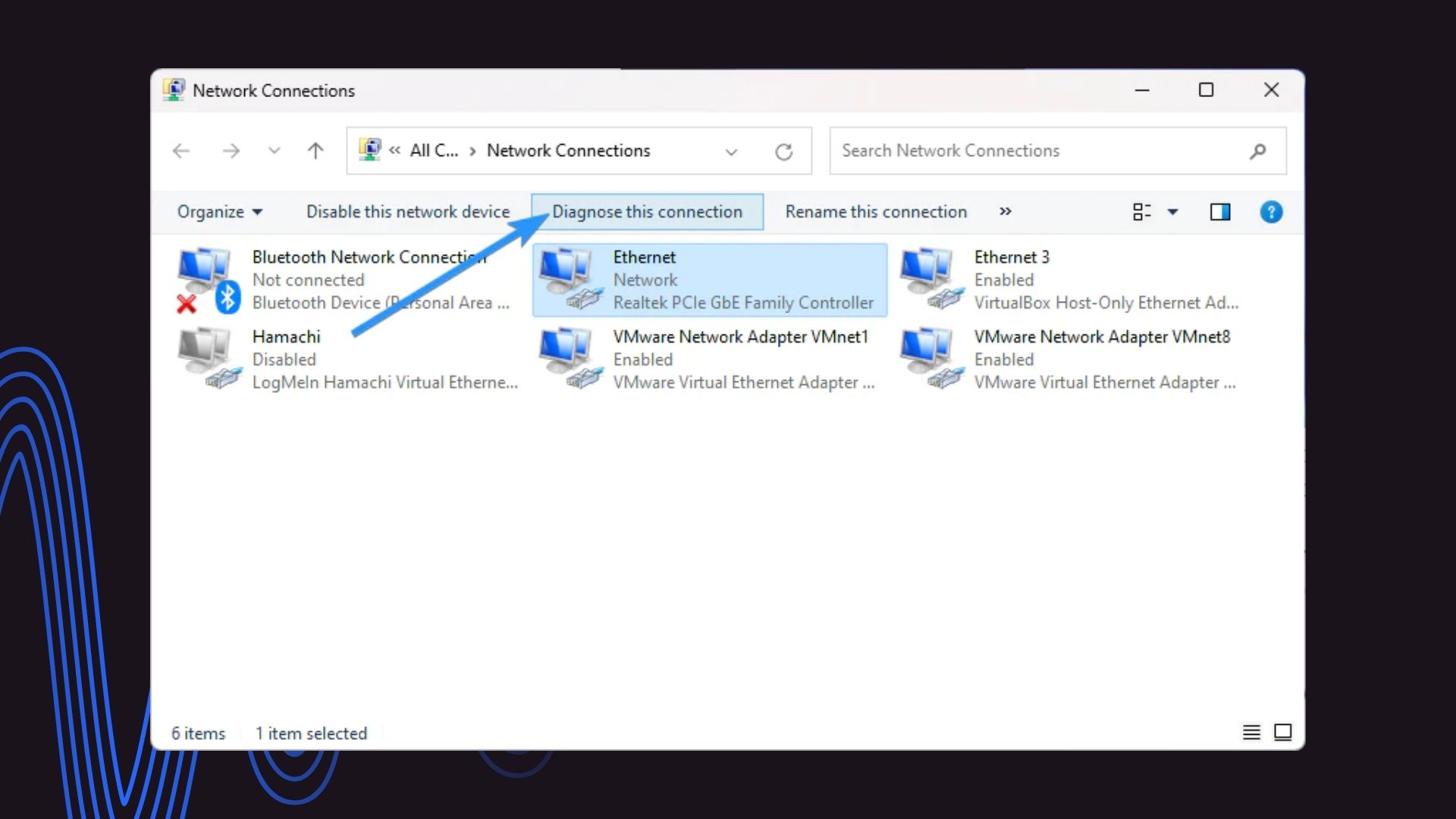Click VMware Network Adapter VMnet1 name

point(740,337)
